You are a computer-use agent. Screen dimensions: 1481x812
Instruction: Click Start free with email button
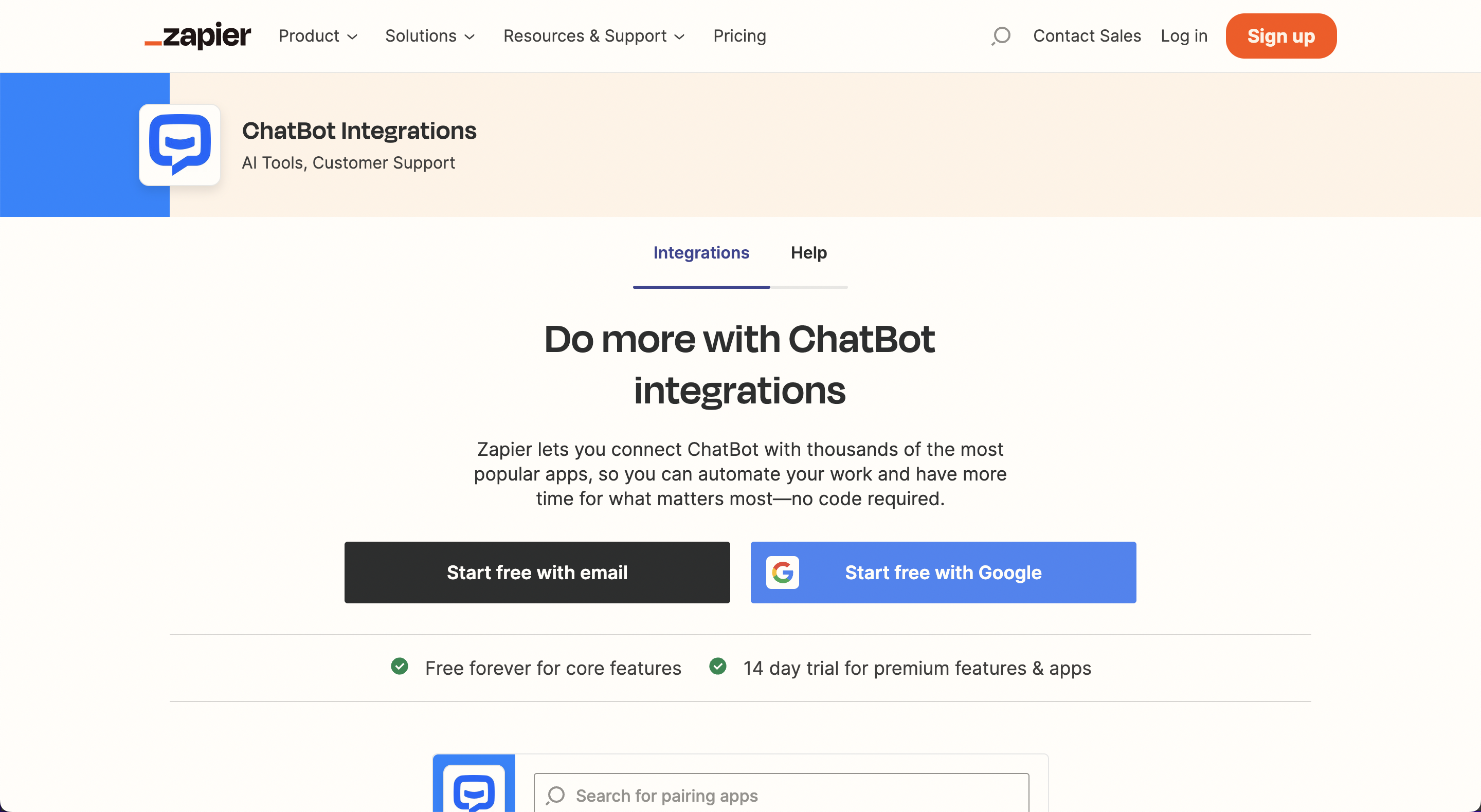(x=537, y=573)
